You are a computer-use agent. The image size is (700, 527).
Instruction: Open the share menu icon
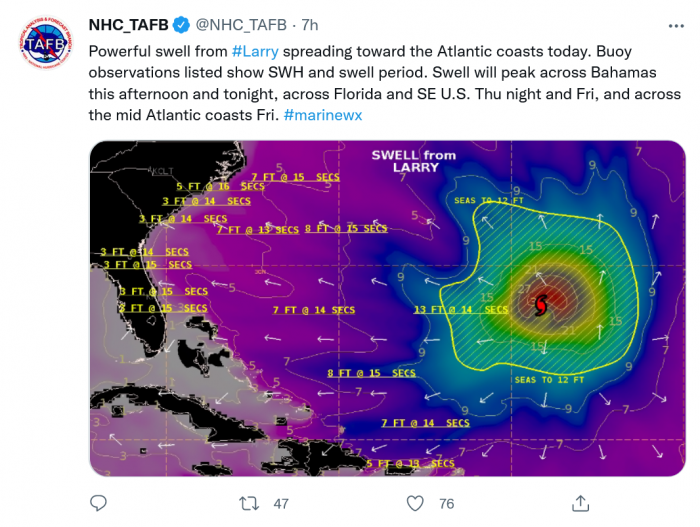(581, 503)
